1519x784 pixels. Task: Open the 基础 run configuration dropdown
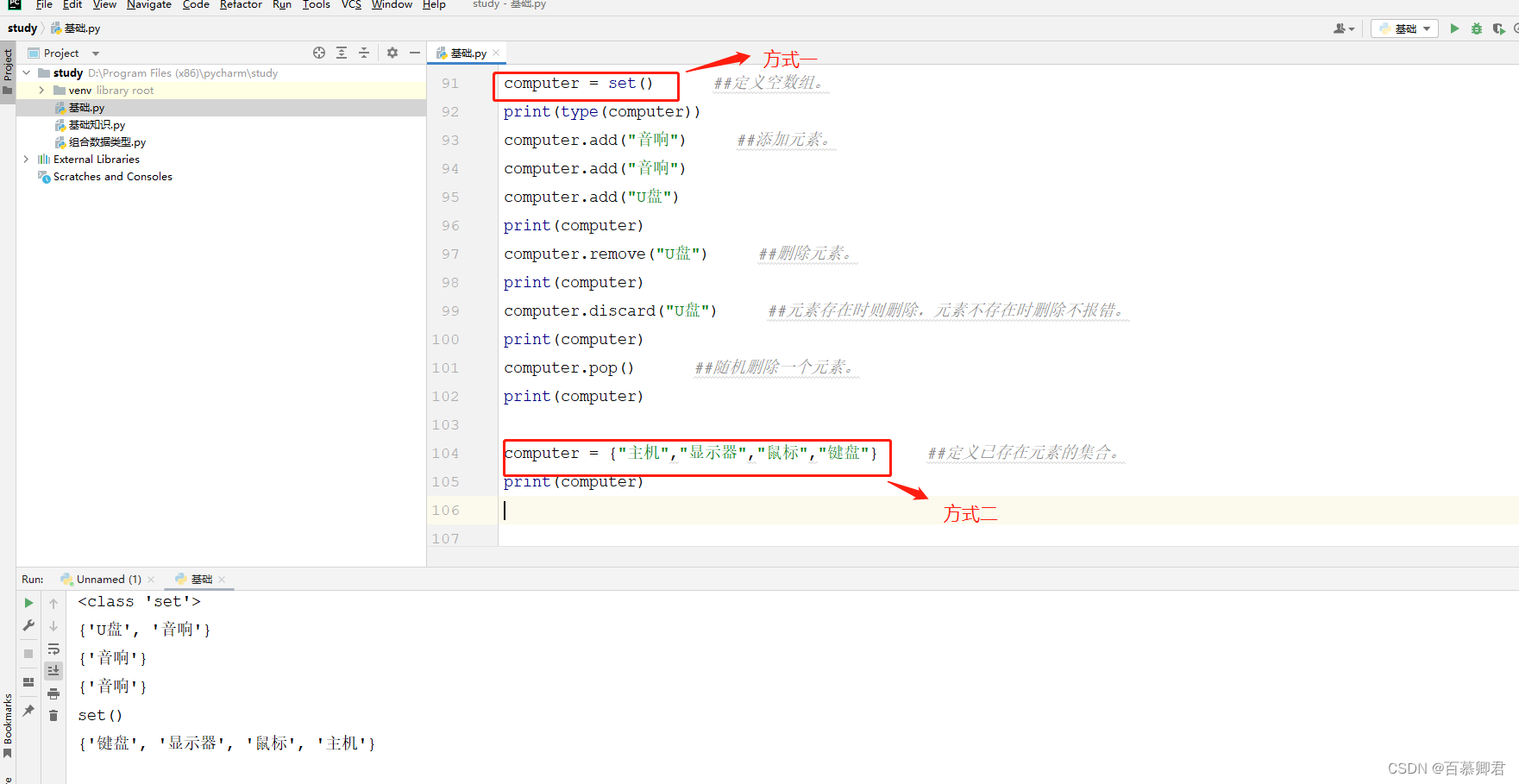tap(1404, 28)
